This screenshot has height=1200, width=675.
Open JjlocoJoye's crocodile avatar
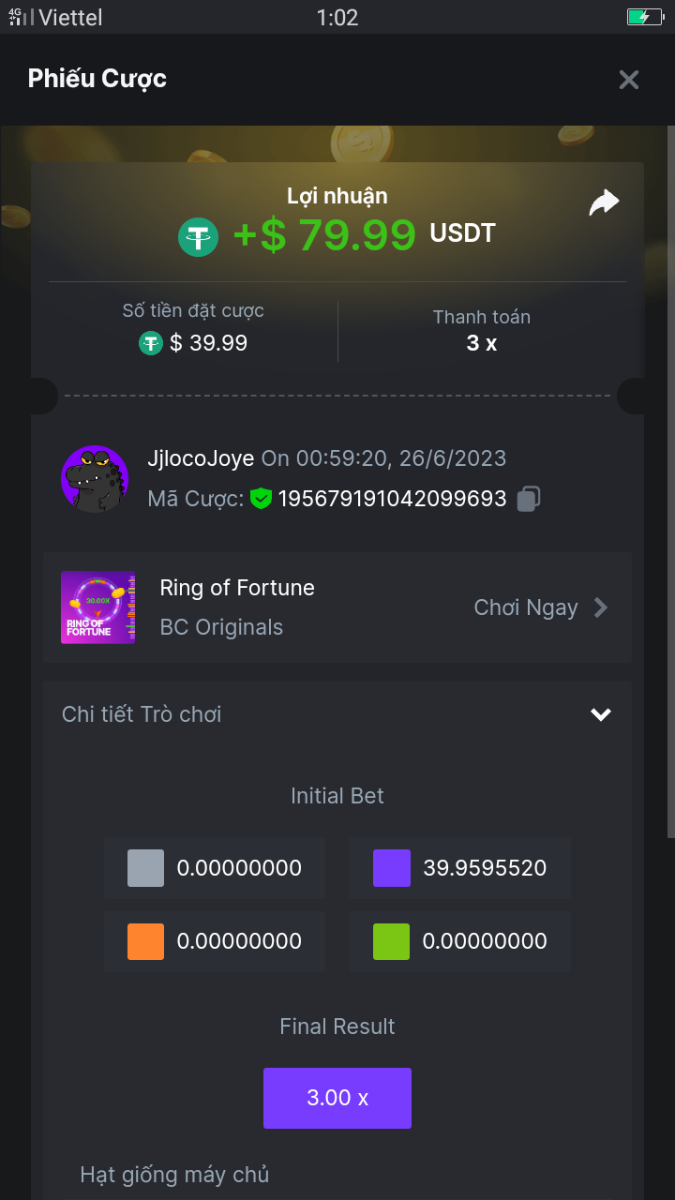tap(95, 479)
